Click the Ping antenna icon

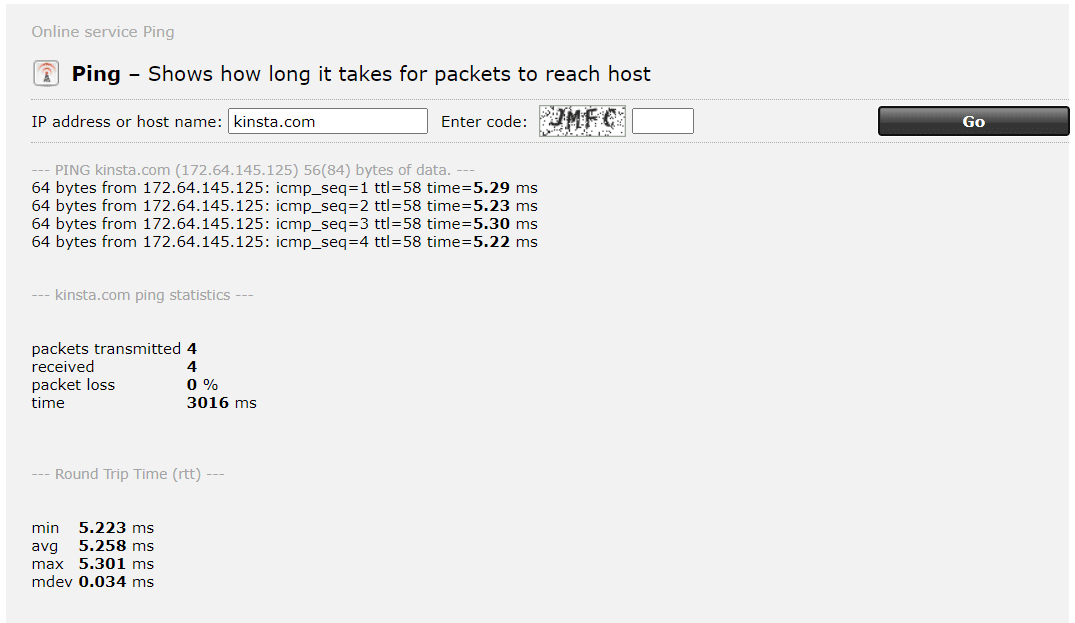tap(45, 73)
